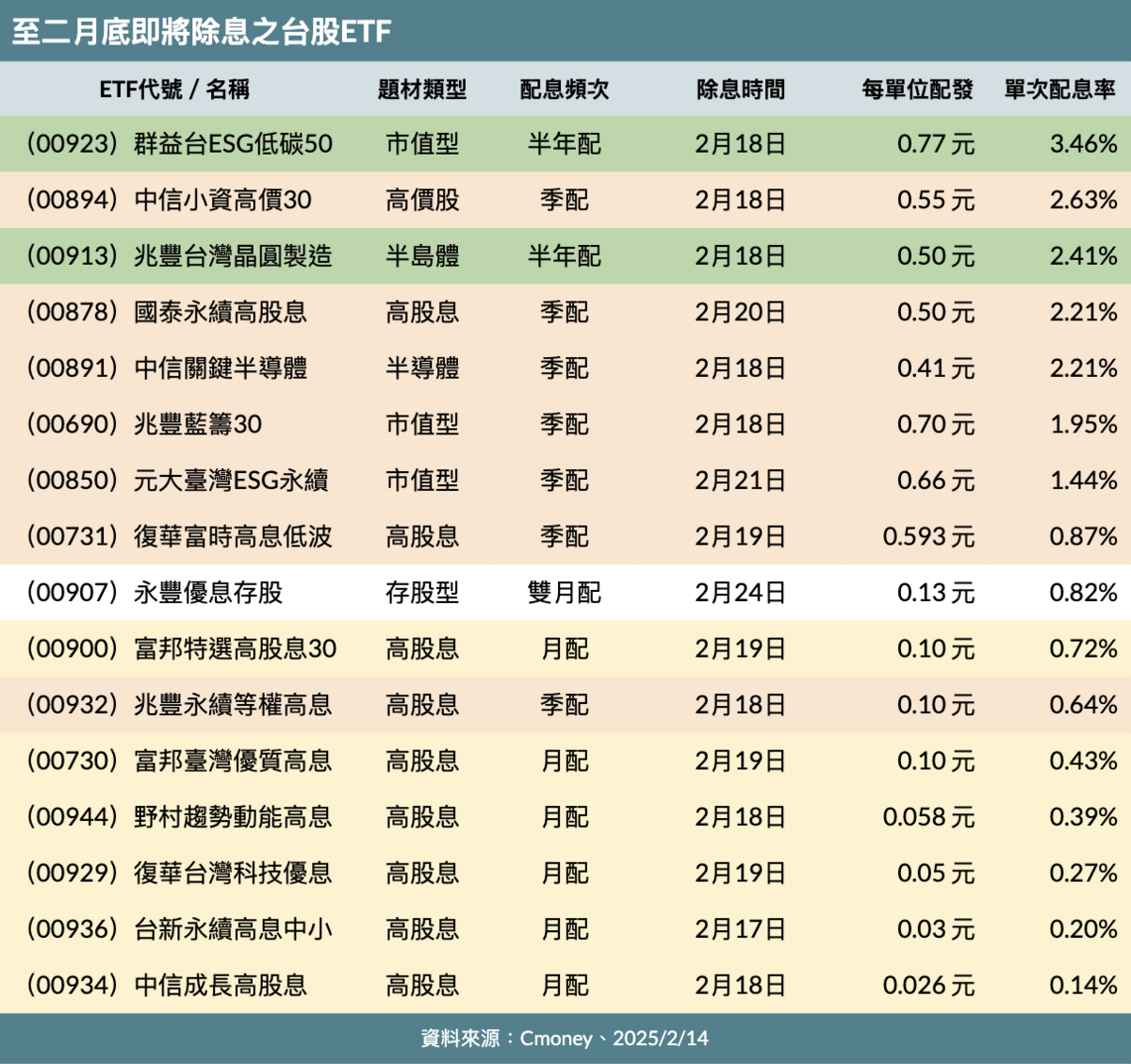Click the 配息頻次 column header
The image size is (1131, 1064).
(564, 90)
